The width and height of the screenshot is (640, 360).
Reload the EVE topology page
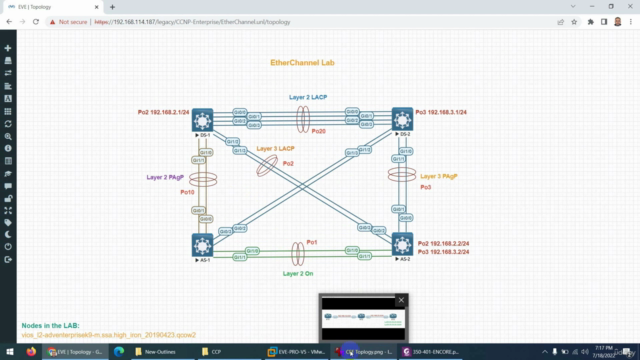(x=36, y=22)
